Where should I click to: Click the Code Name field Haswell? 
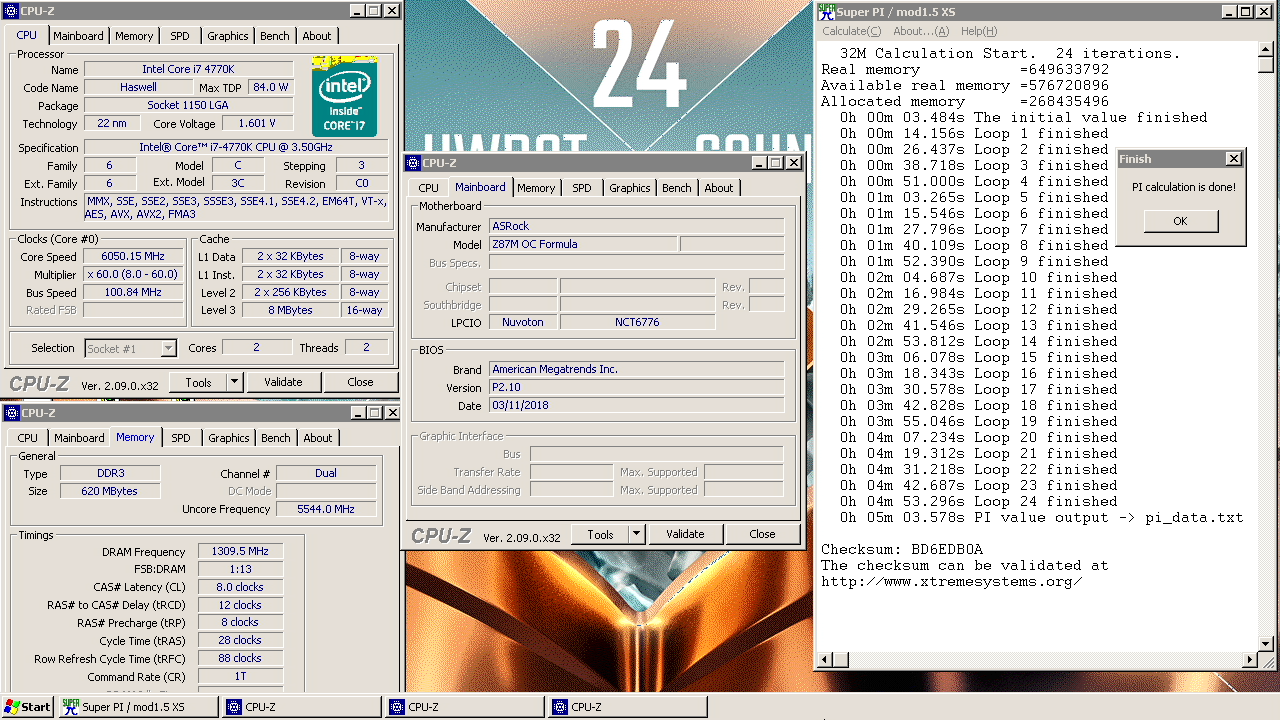(x=137, y=88)
